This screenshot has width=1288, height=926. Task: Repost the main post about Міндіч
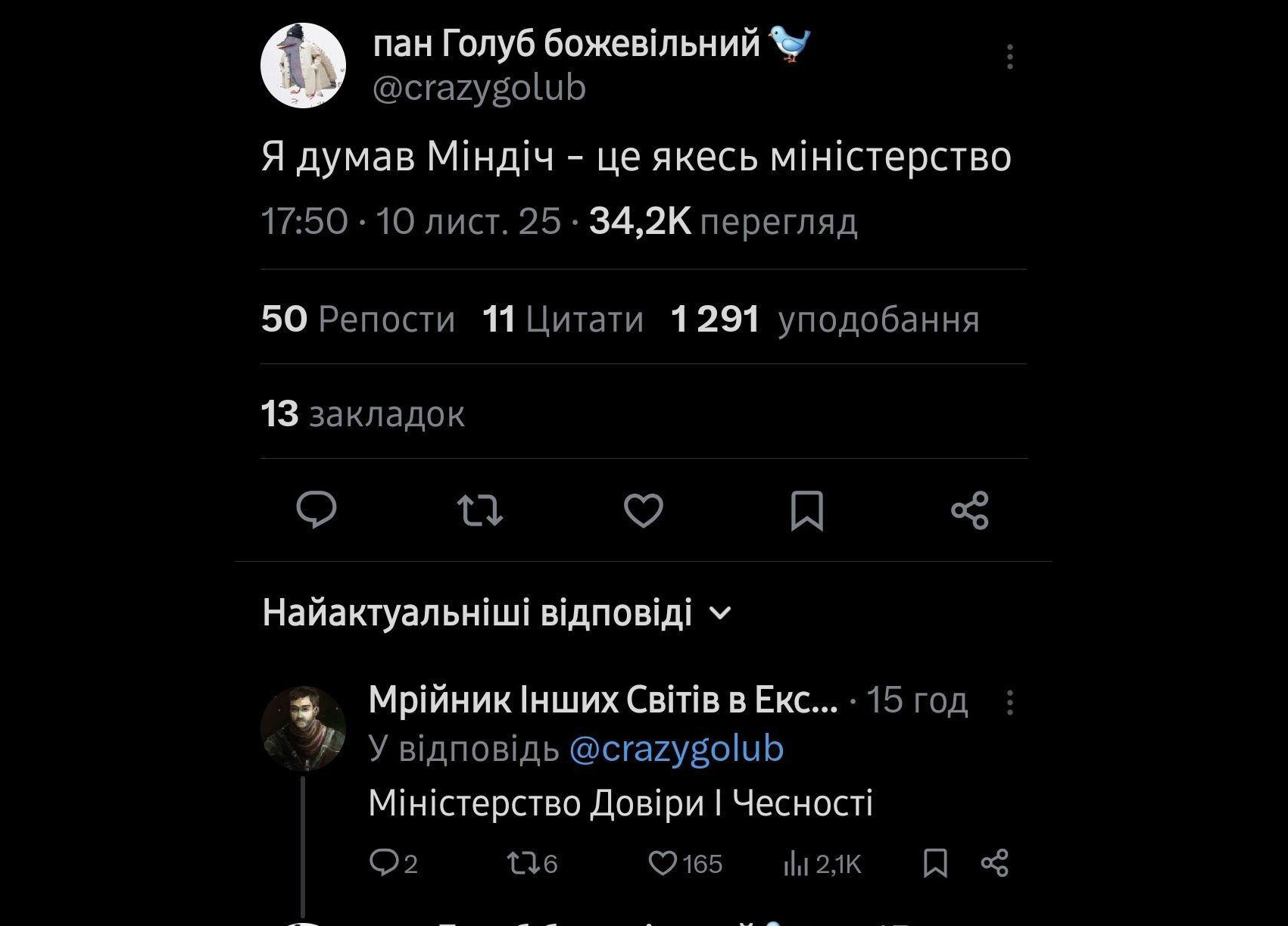pyautogui.click(x=480, y=510)
